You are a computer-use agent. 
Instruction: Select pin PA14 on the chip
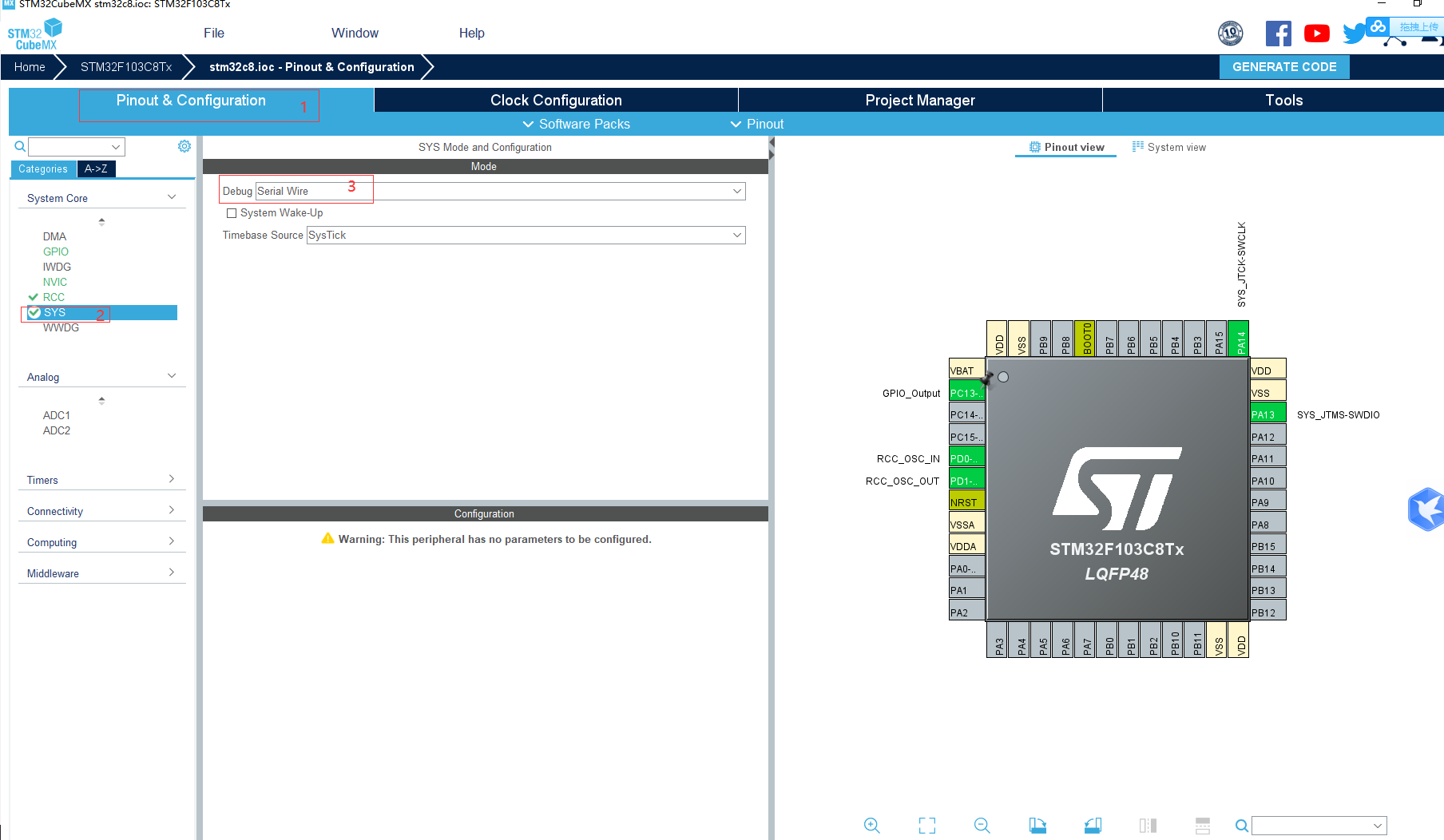click(x=1240, y=339)
